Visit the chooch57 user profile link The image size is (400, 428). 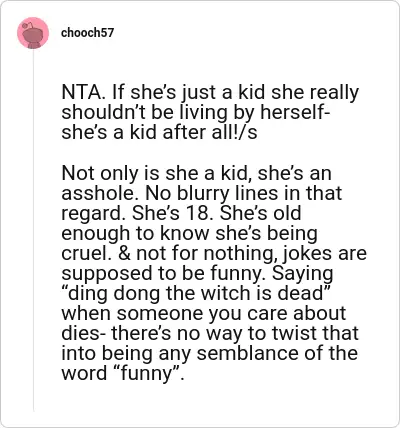pos(87,33)
